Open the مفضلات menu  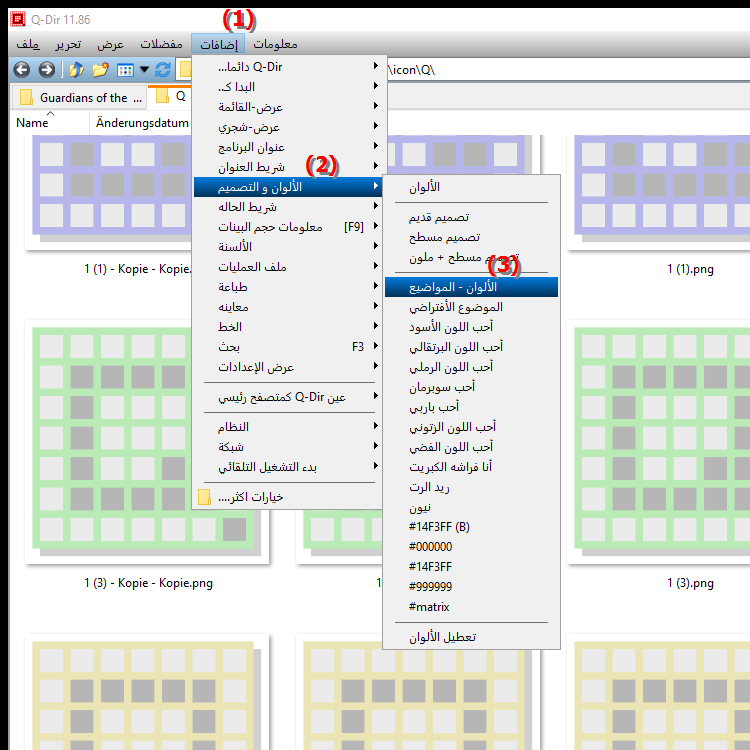click(x=161, y=44)
